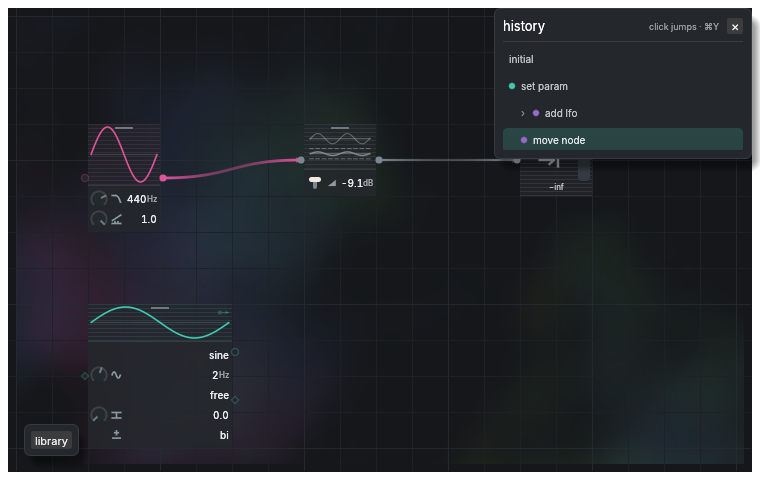Click the oscillator level knob at 1.0
Image resolution: width=760 pixels, height=480 pixels.
[x=99, y=219]
